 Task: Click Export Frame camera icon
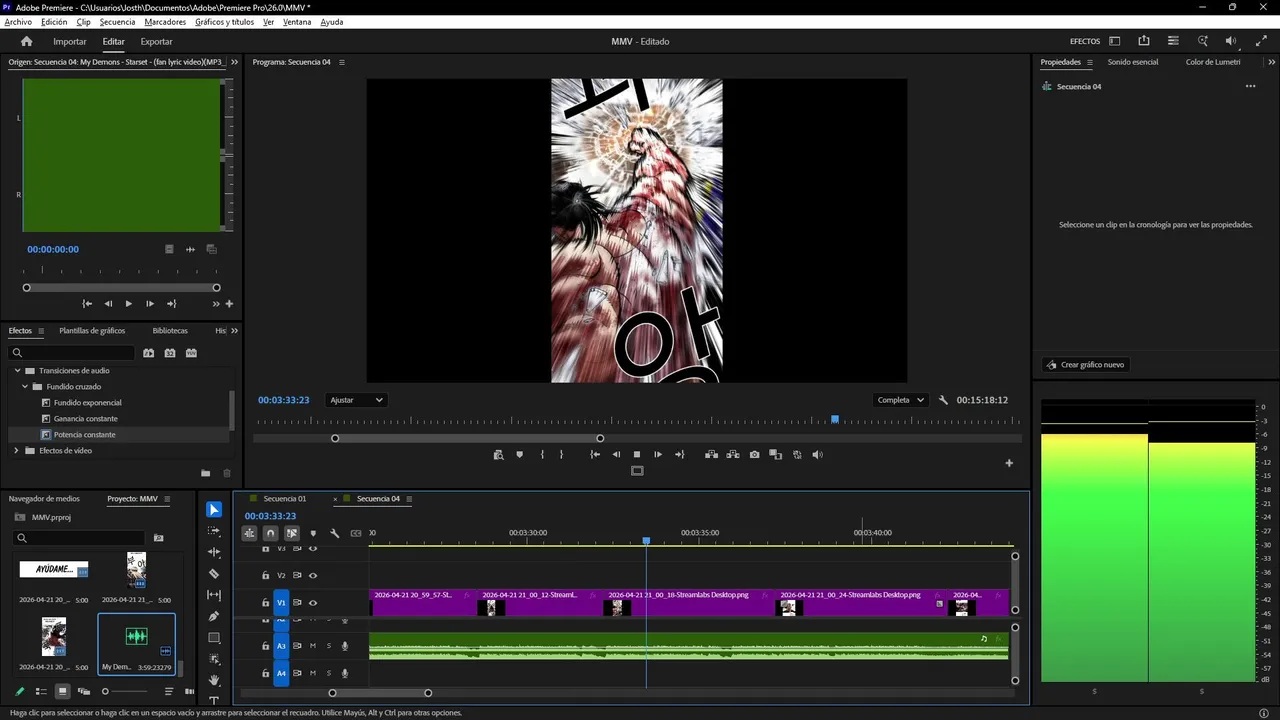click(x=754, y=454)
